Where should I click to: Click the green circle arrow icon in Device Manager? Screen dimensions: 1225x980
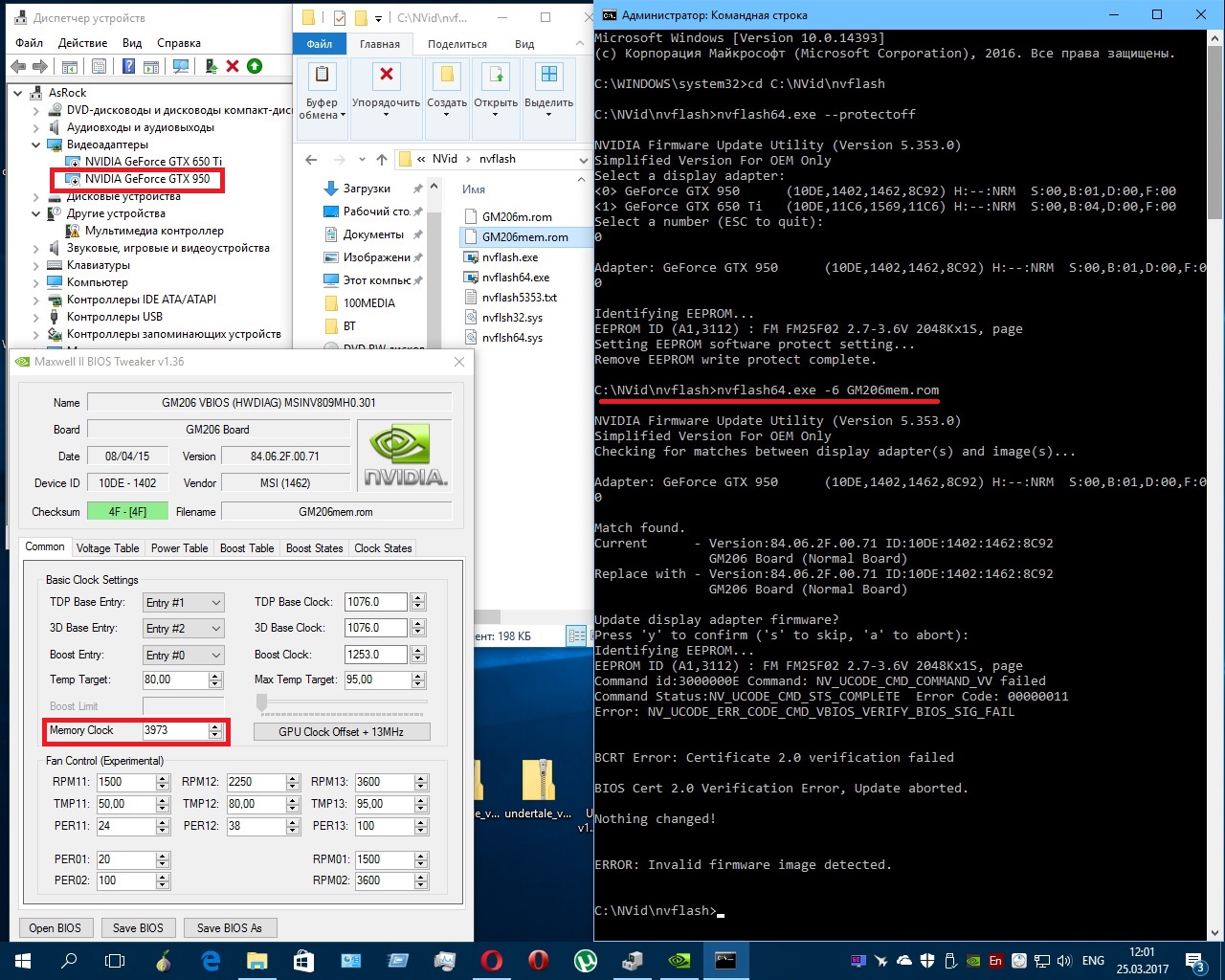[255, 66]
